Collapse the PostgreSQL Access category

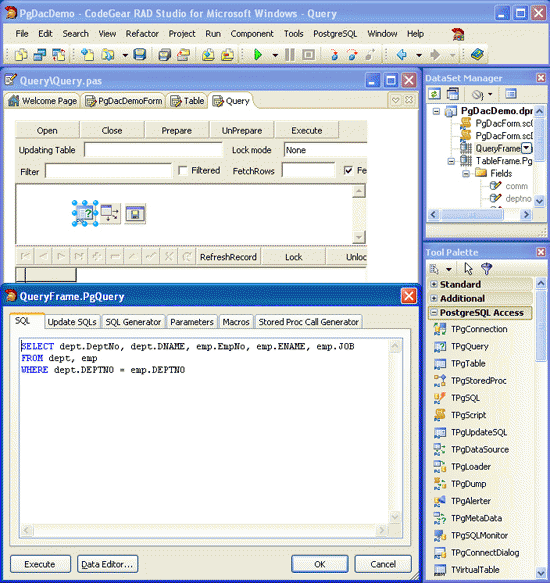tap(434, 313)
